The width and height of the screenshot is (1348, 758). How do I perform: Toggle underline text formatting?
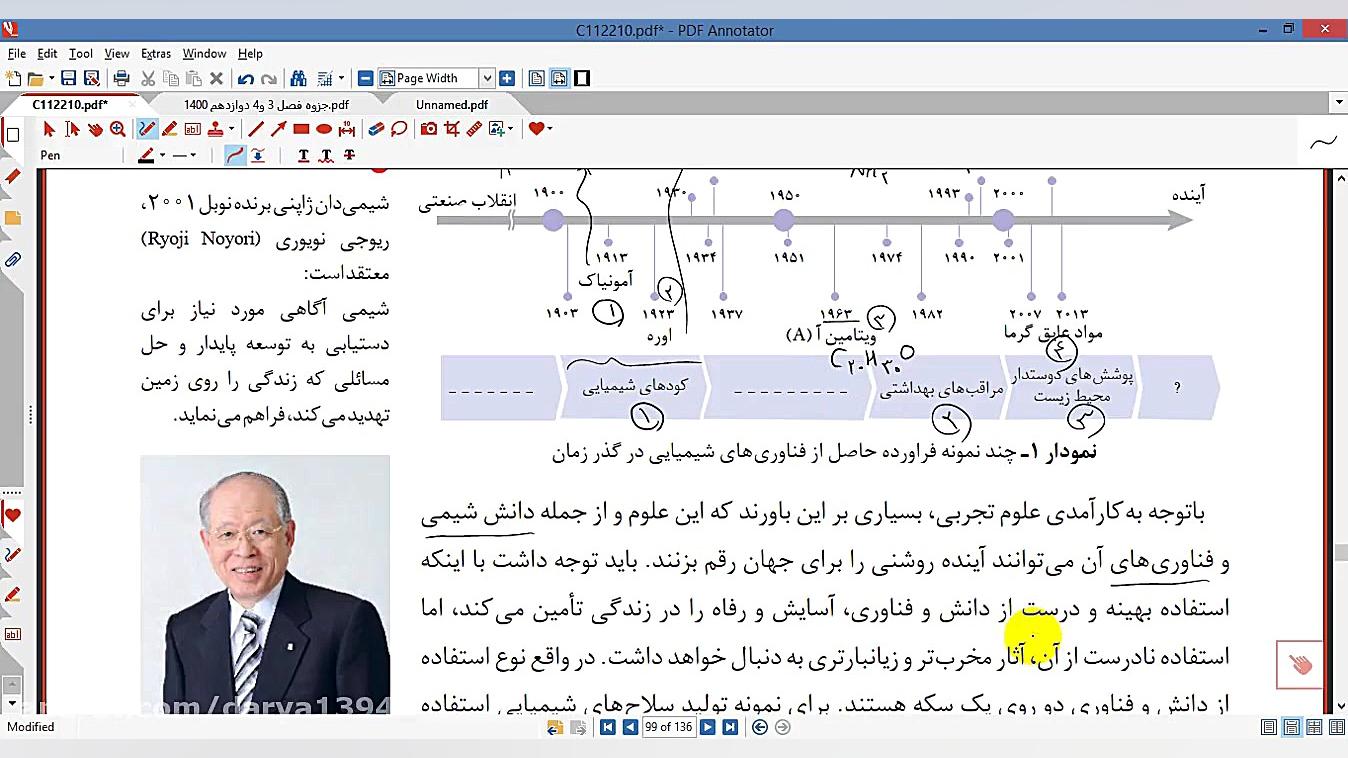300,155
